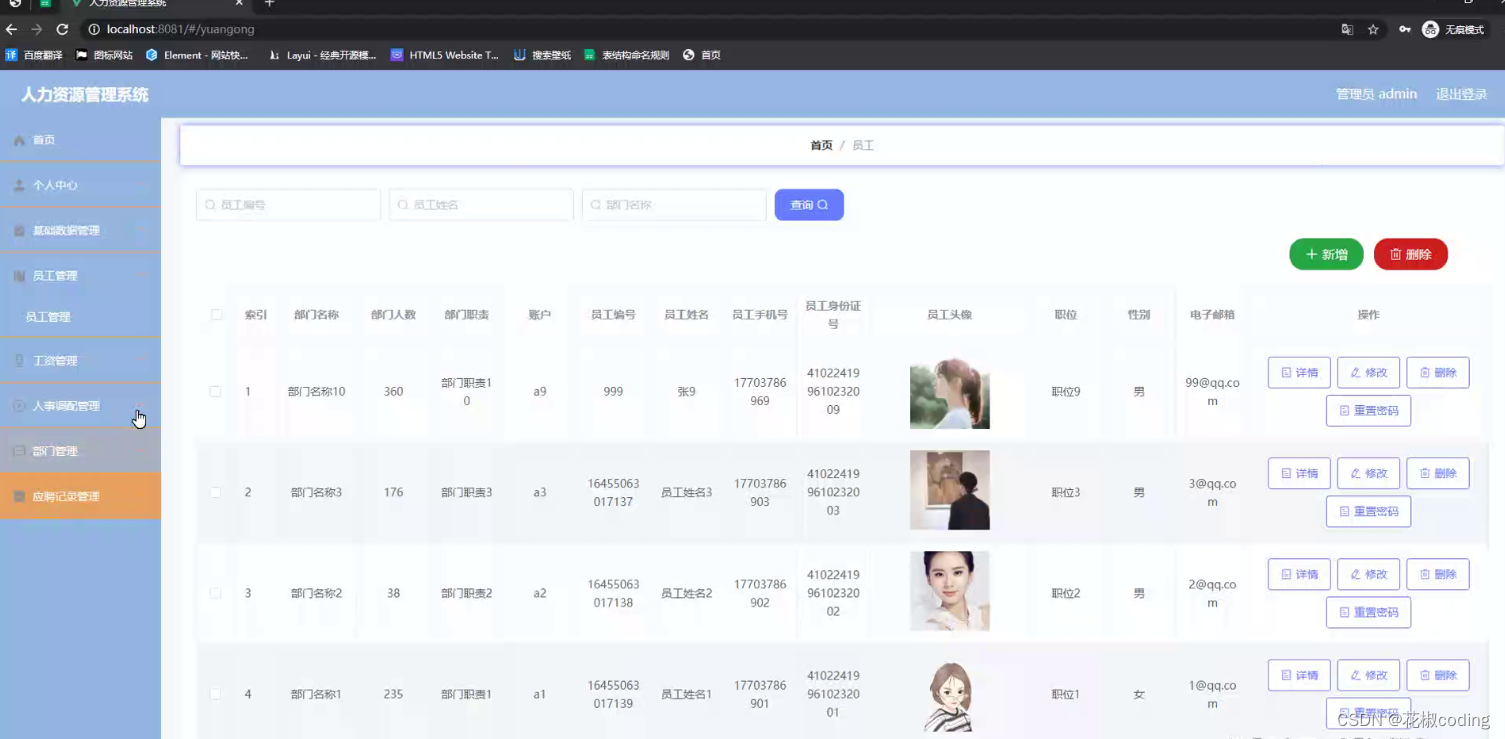This screenshot has width=1505, height=739.
Task: Check the select-all checkbox in table header
Action: (215, 314)
